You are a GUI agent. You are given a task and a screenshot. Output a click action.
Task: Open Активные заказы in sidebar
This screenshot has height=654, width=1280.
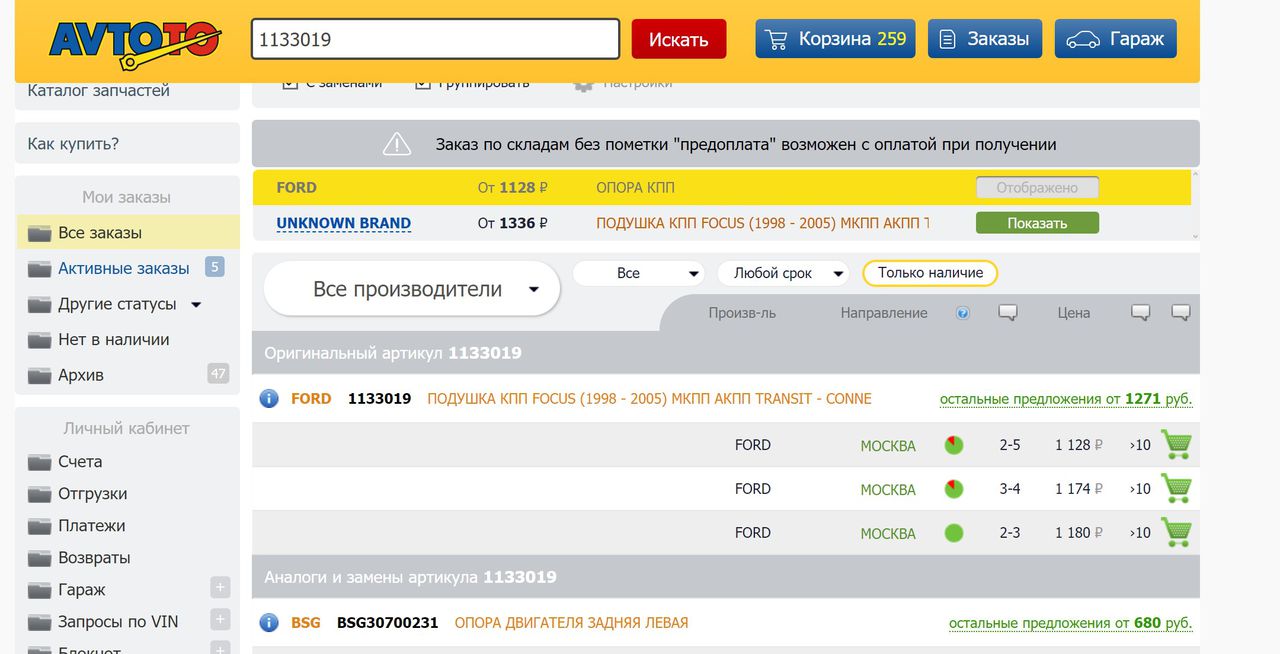[x=124, y=268]
